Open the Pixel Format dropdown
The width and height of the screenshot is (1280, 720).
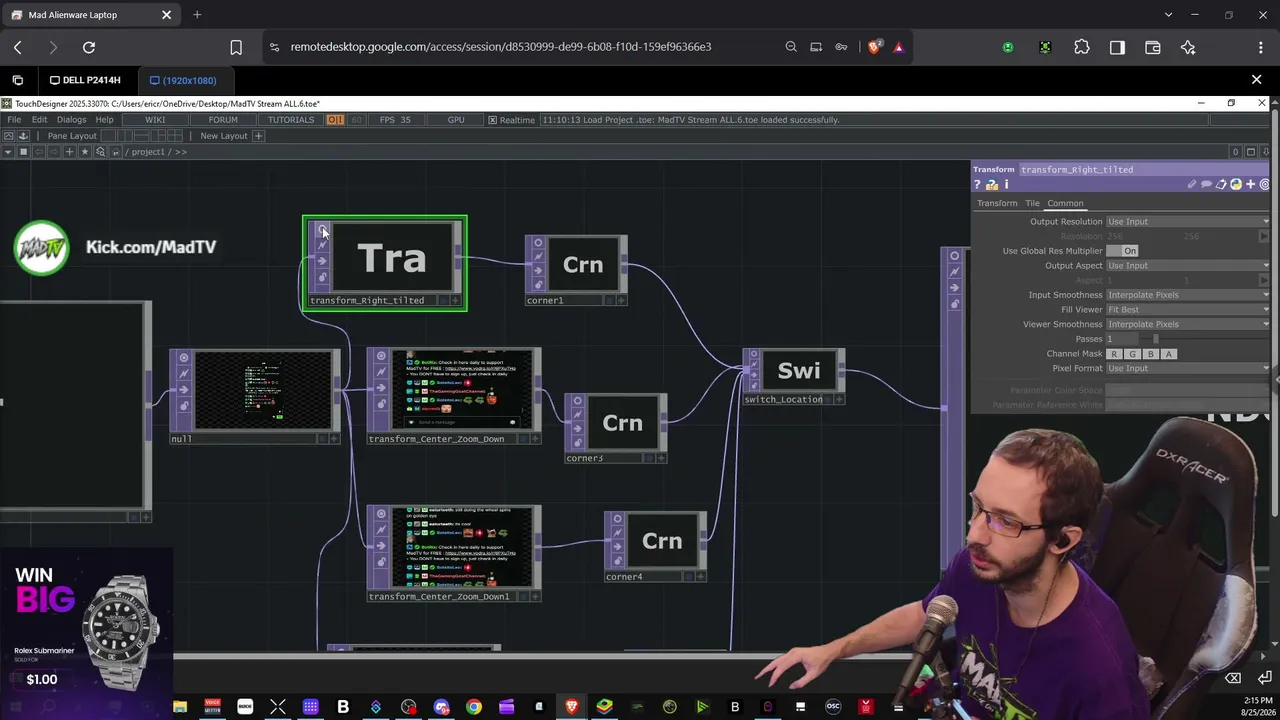(x=1188, y=369)
